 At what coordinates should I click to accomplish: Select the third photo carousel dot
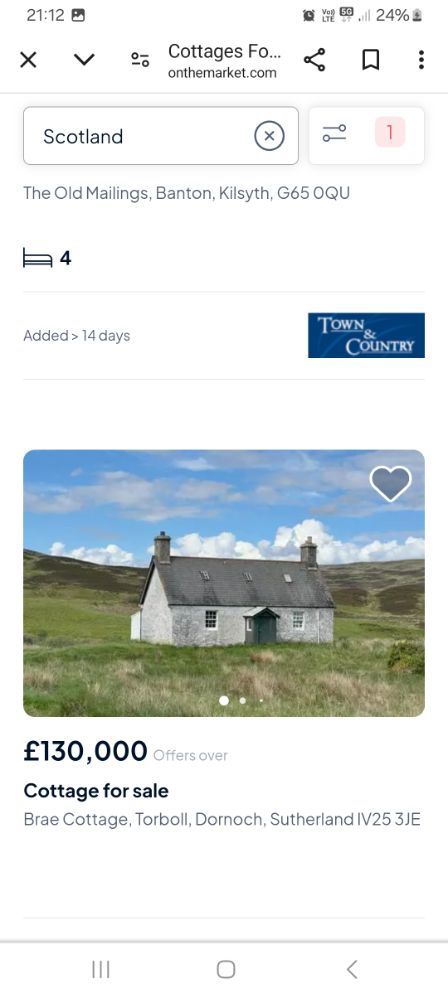(x=260, y=700)
